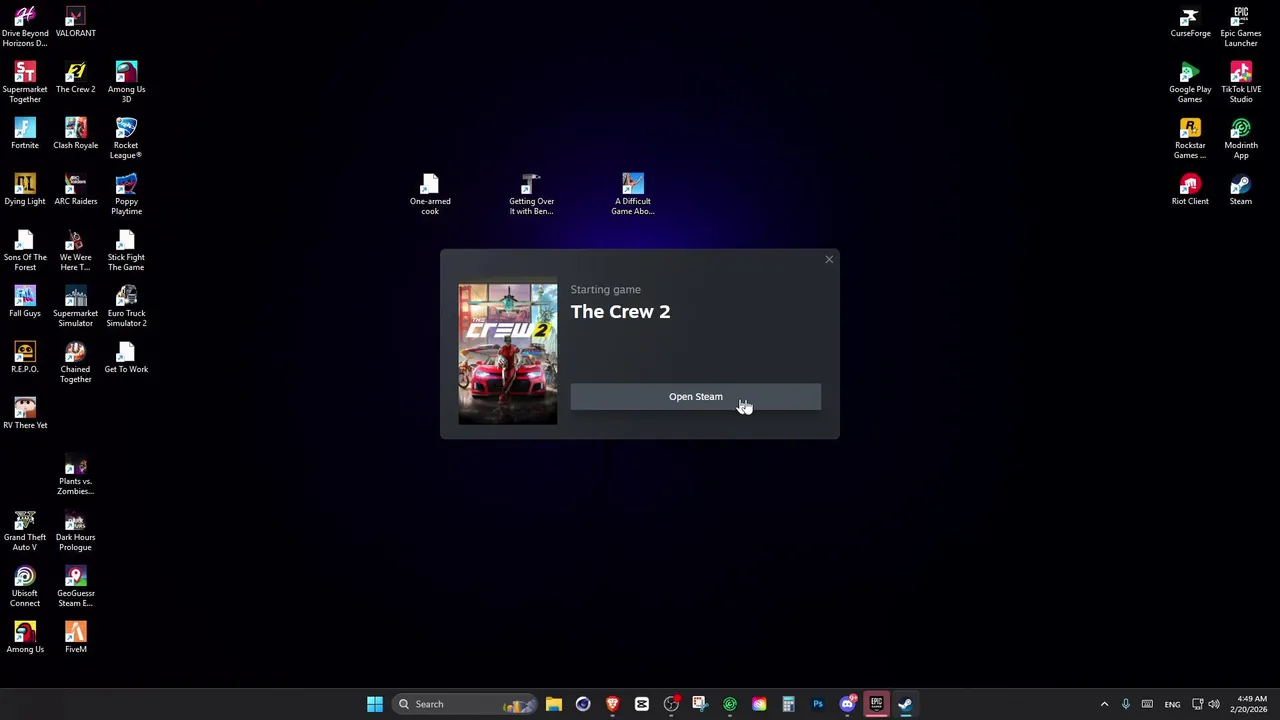Open Photoshop from the taskbar

click(x=818, y=704)
